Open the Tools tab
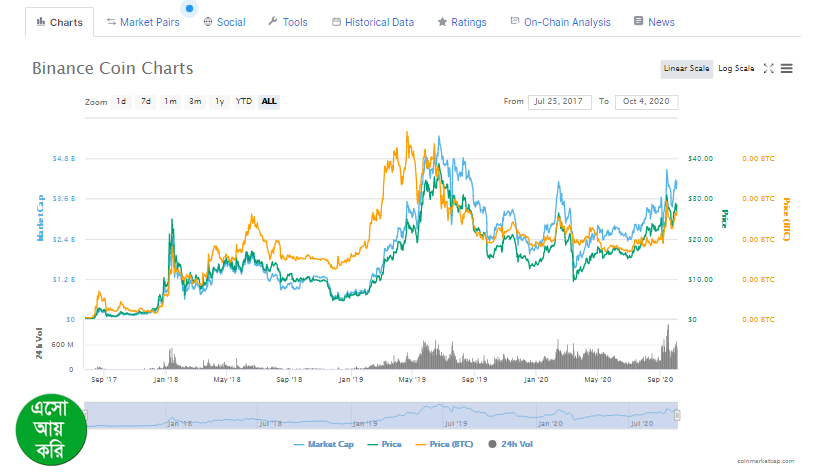 (288, 22)
